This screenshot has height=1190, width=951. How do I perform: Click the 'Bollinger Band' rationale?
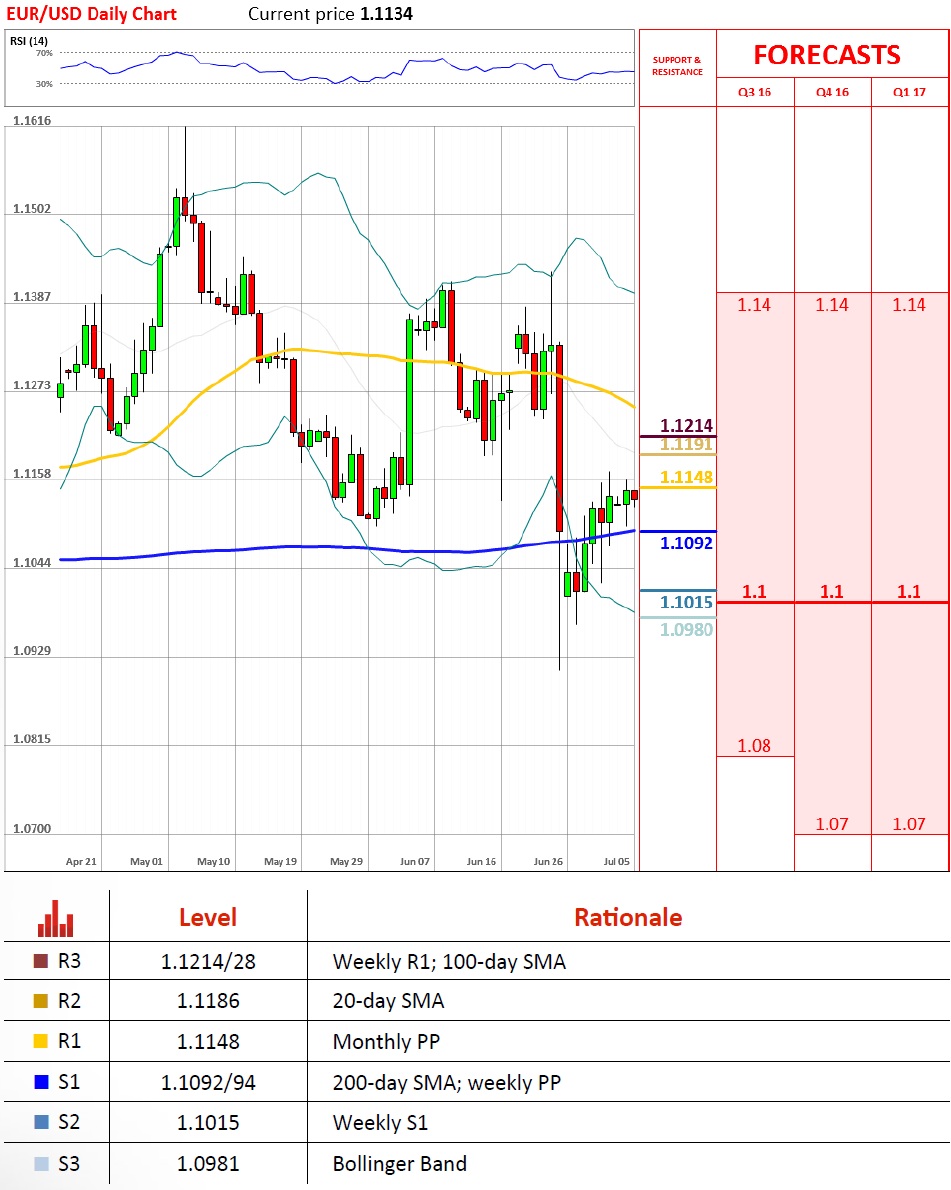[x=399, y=1163]
